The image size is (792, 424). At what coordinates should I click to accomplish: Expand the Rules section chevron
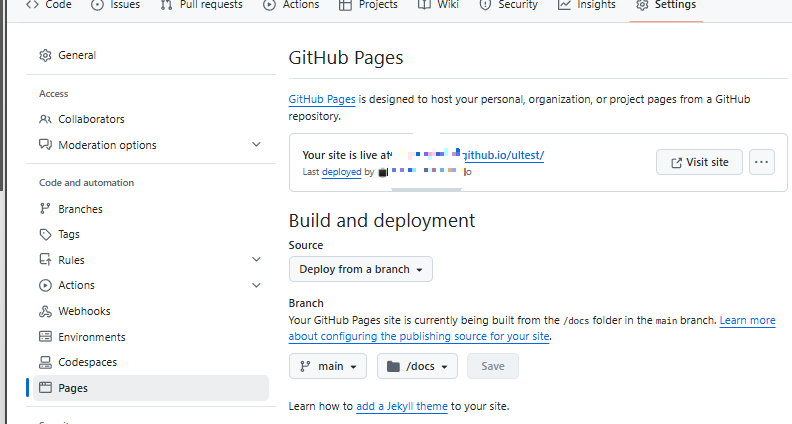click(x=257, y=259)
